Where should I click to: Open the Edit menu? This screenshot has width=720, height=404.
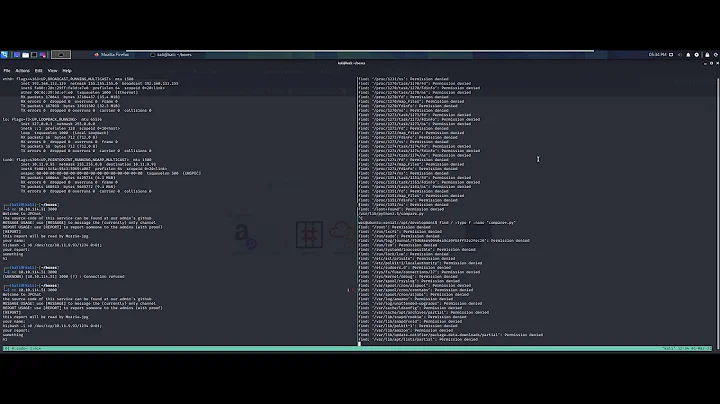coord(39,71)
